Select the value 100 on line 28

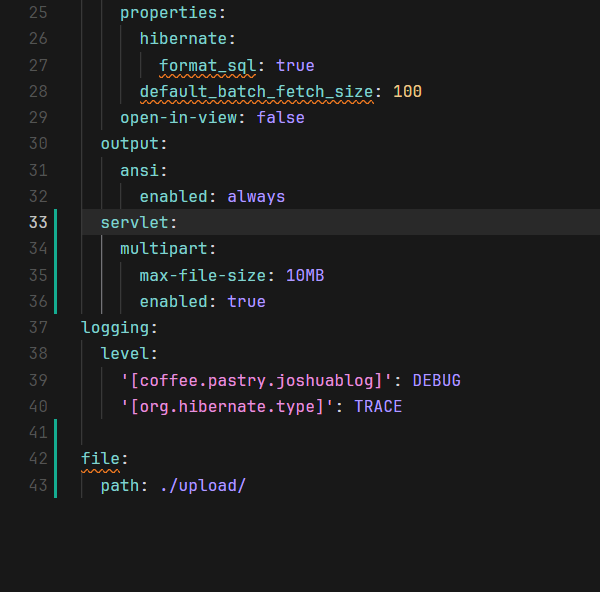(407, 92)
